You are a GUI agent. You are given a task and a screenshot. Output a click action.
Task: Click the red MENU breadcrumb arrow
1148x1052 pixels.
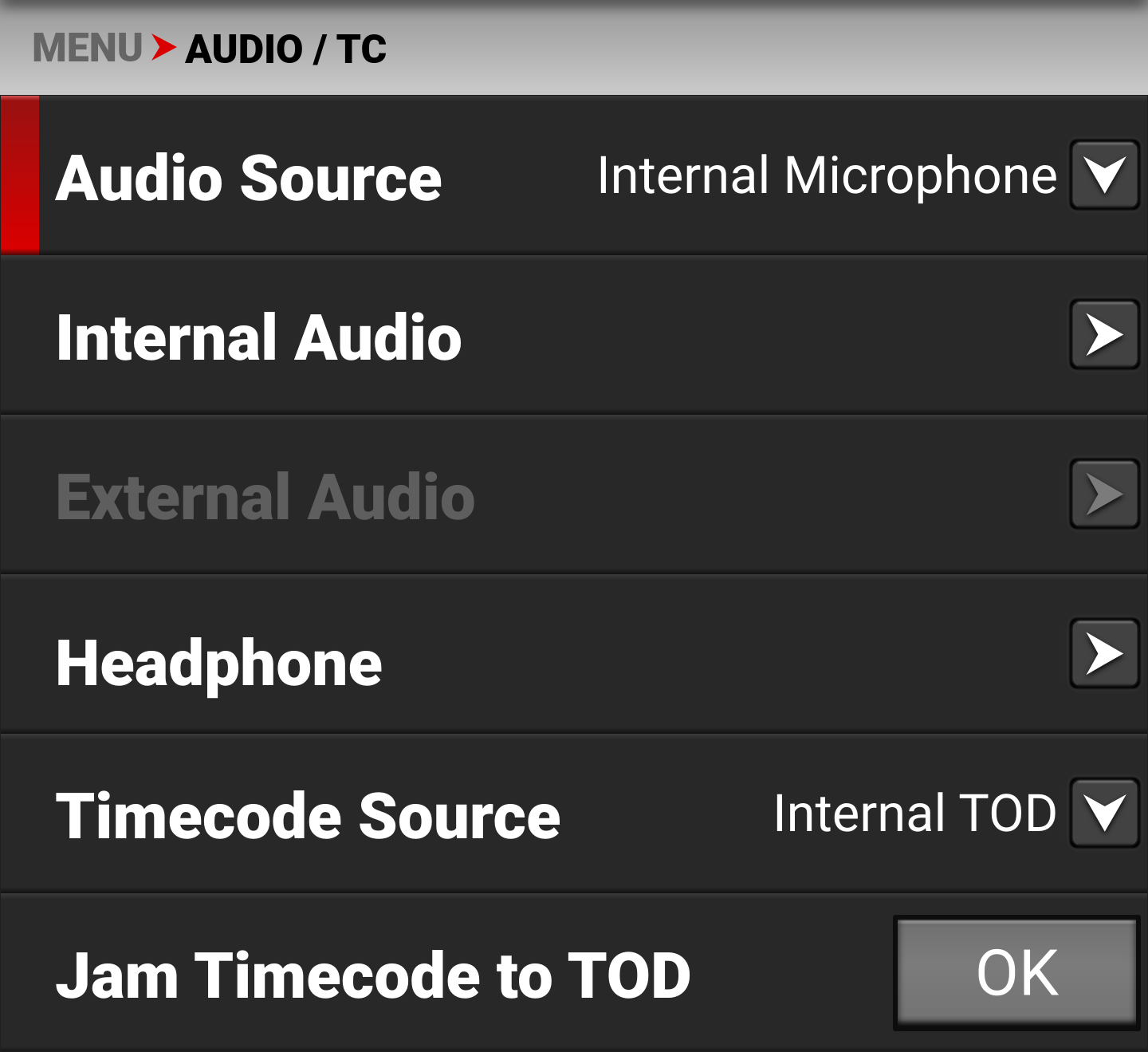[x=164, y=48]
